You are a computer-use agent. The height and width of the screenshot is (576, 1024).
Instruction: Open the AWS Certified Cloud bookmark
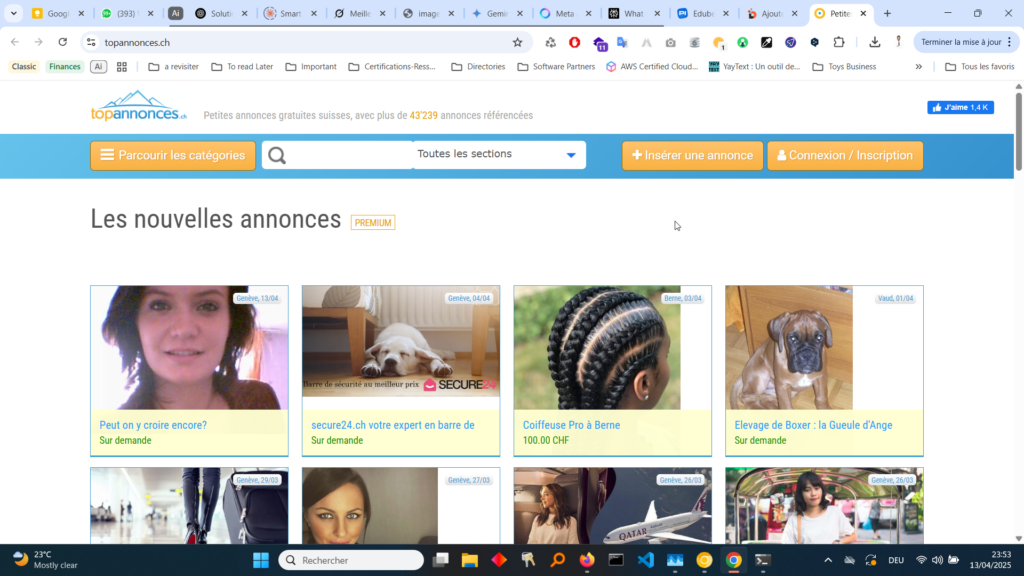point(652,67)
